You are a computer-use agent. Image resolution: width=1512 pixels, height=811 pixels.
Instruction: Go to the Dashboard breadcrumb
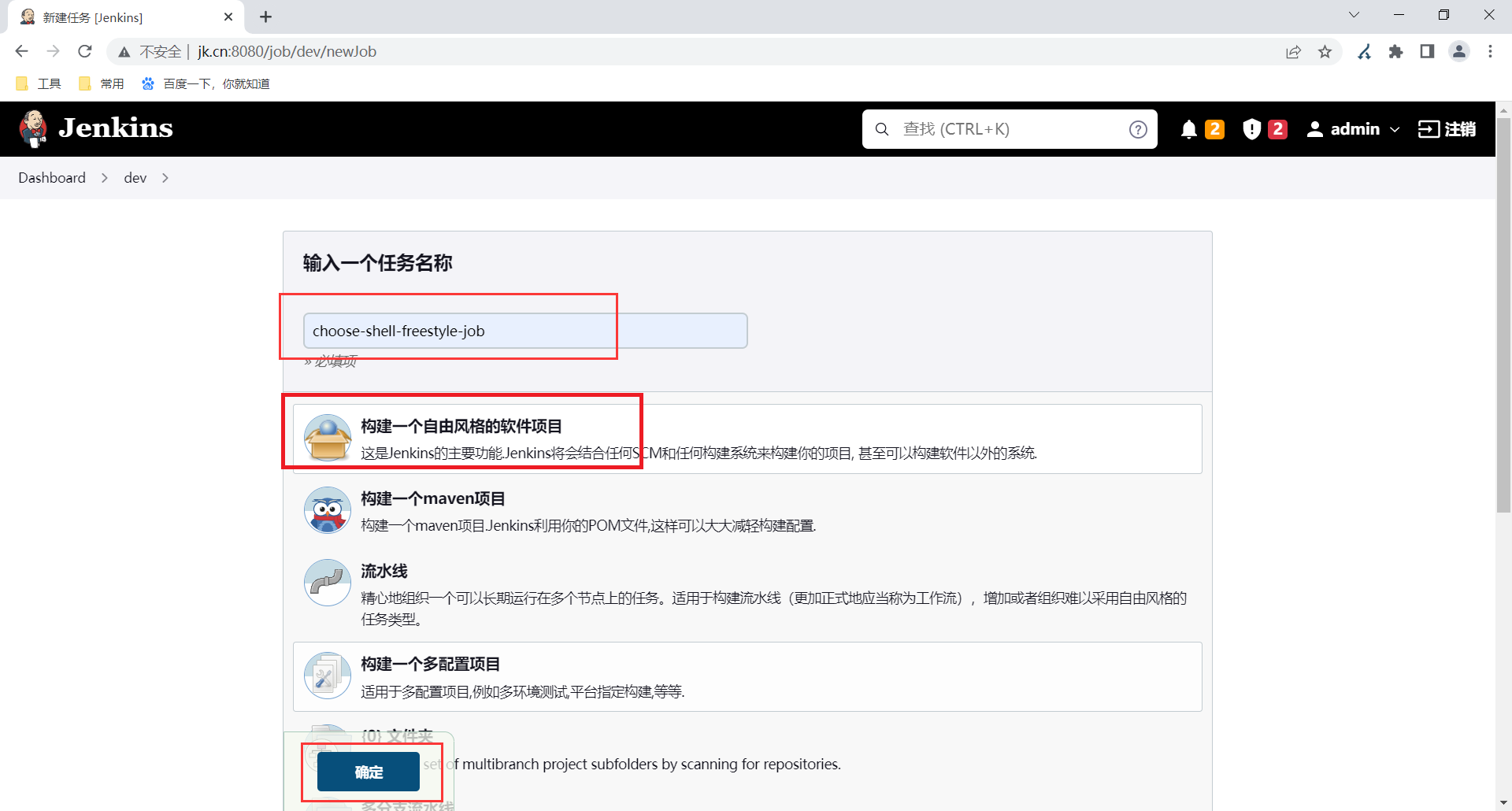coord(52,178)
